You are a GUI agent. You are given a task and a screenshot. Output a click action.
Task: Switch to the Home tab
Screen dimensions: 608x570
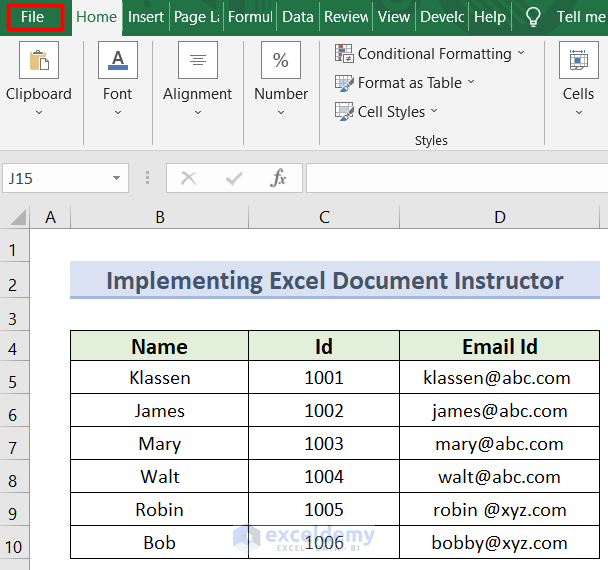tap(96, 17)
